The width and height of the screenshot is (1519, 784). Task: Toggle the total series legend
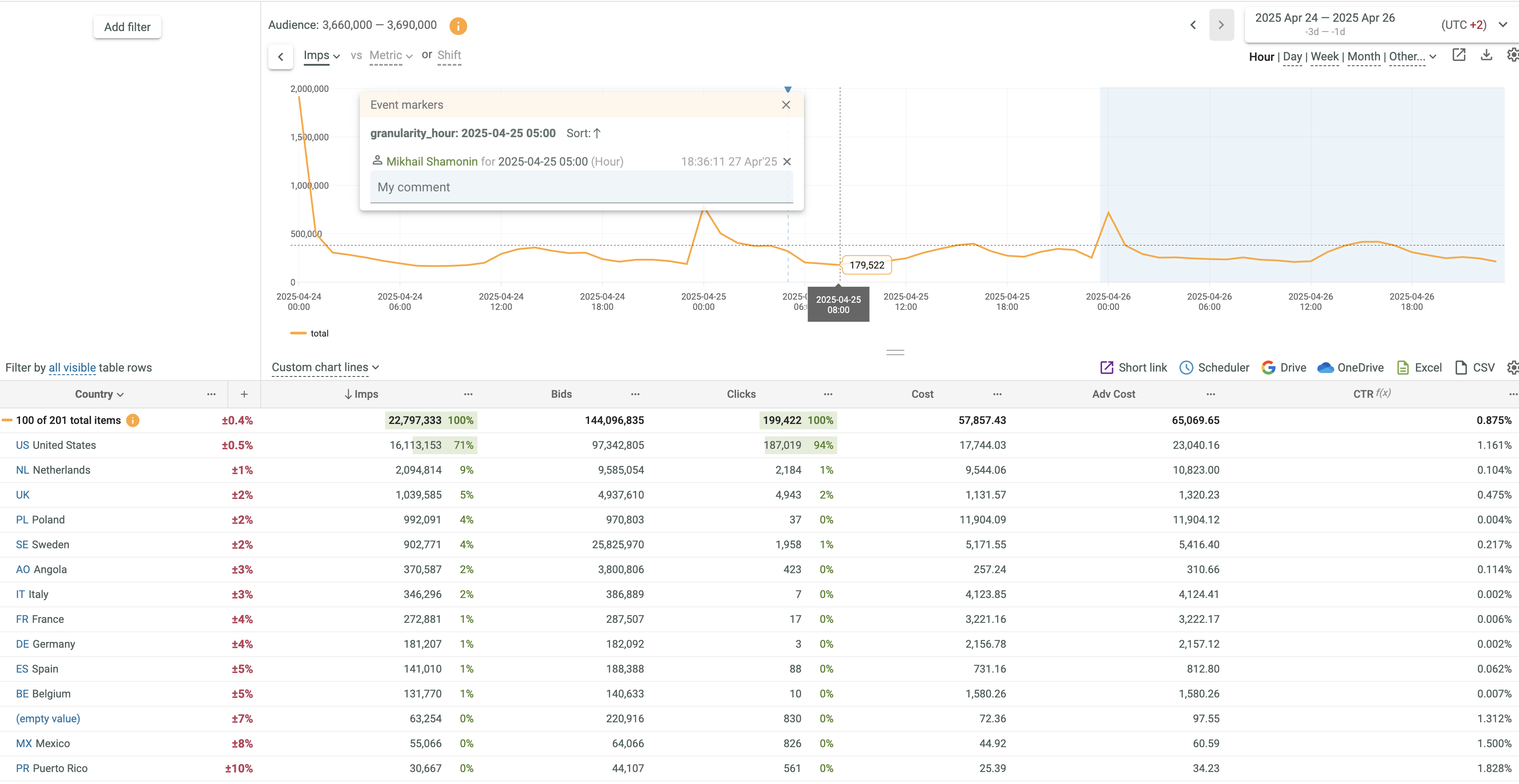[310, 334]
